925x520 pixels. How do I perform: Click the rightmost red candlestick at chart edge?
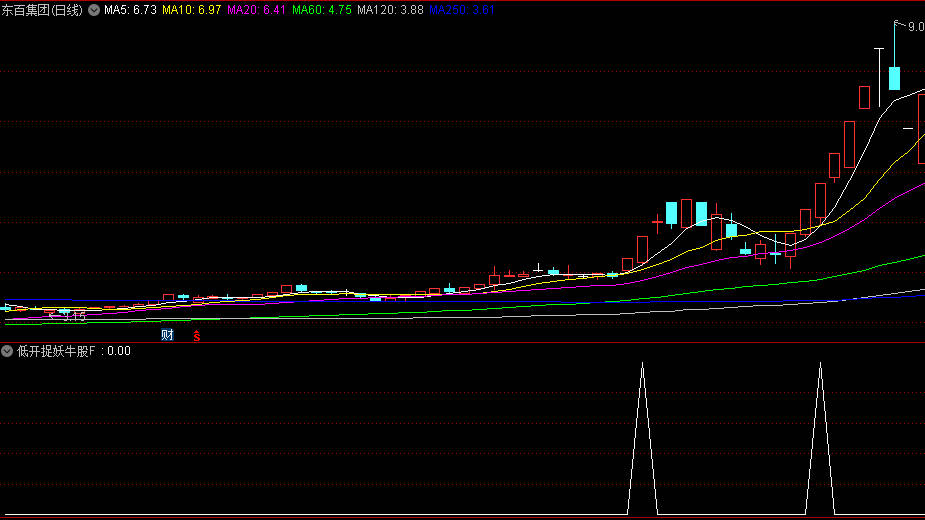(921, 128)
